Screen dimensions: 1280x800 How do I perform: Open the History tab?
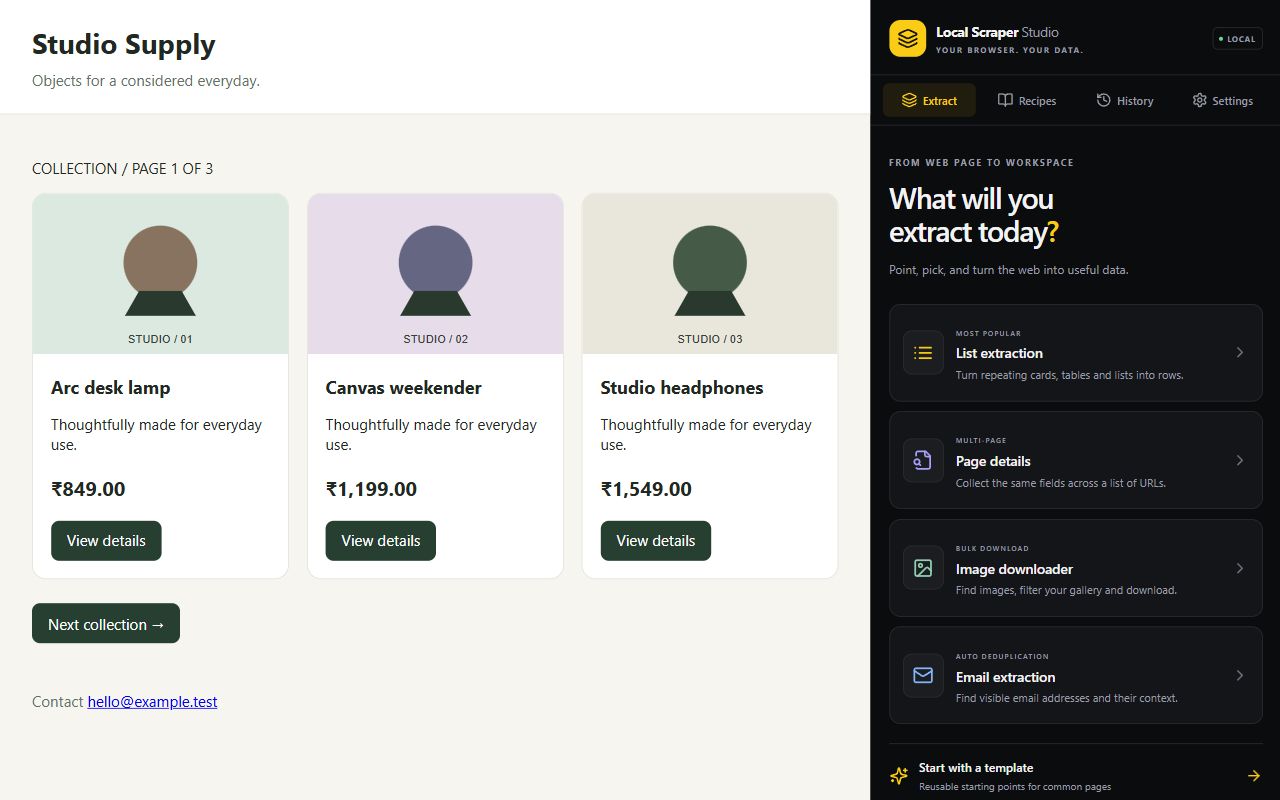(x=1125, y=100)
